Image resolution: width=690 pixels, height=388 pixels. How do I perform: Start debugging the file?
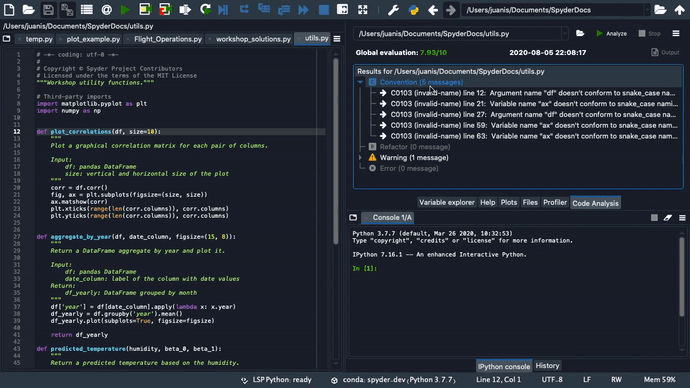coord(224,9)
